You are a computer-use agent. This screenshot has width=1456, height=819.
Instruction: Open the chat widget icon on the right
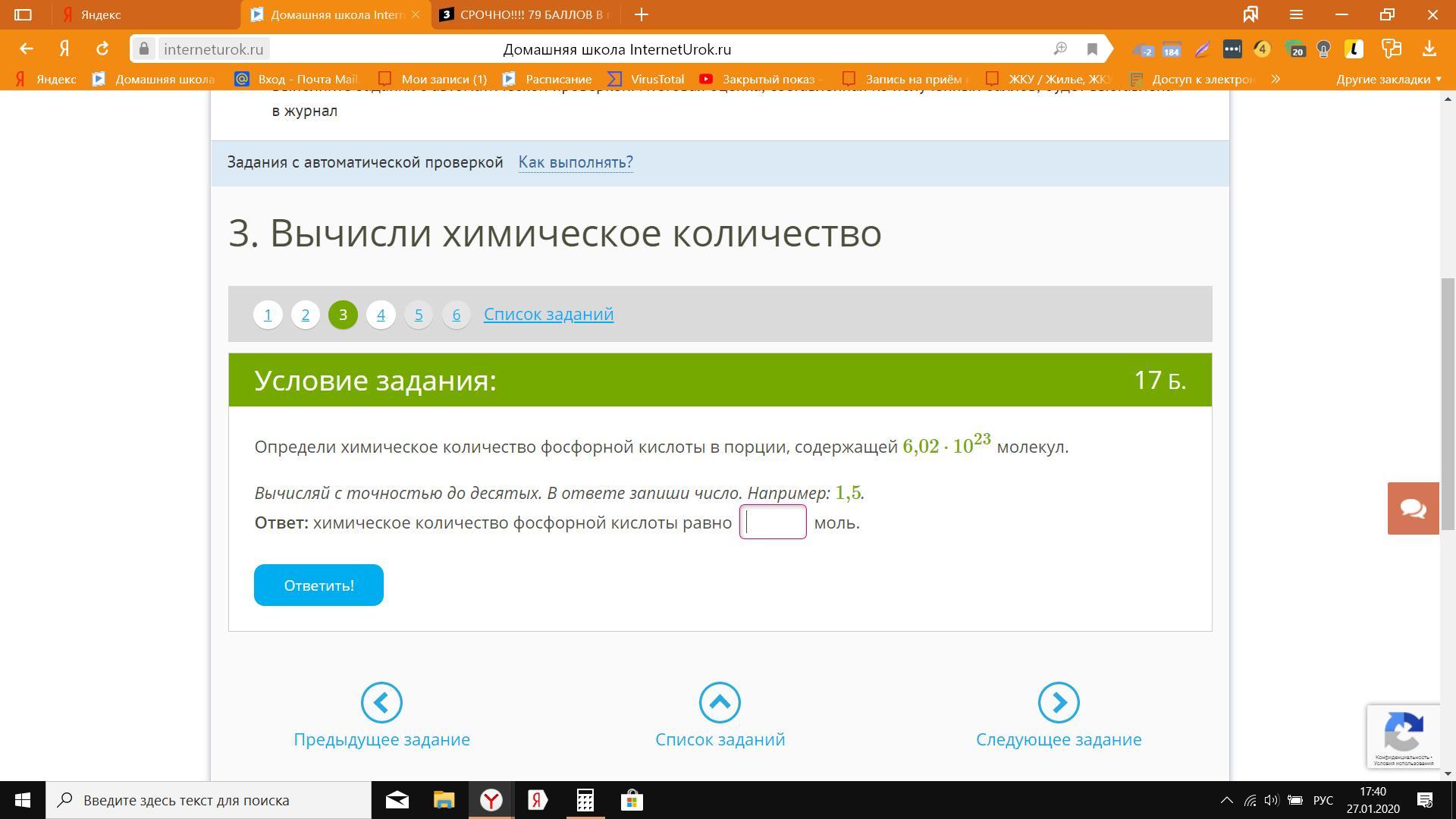[1413, 508]
